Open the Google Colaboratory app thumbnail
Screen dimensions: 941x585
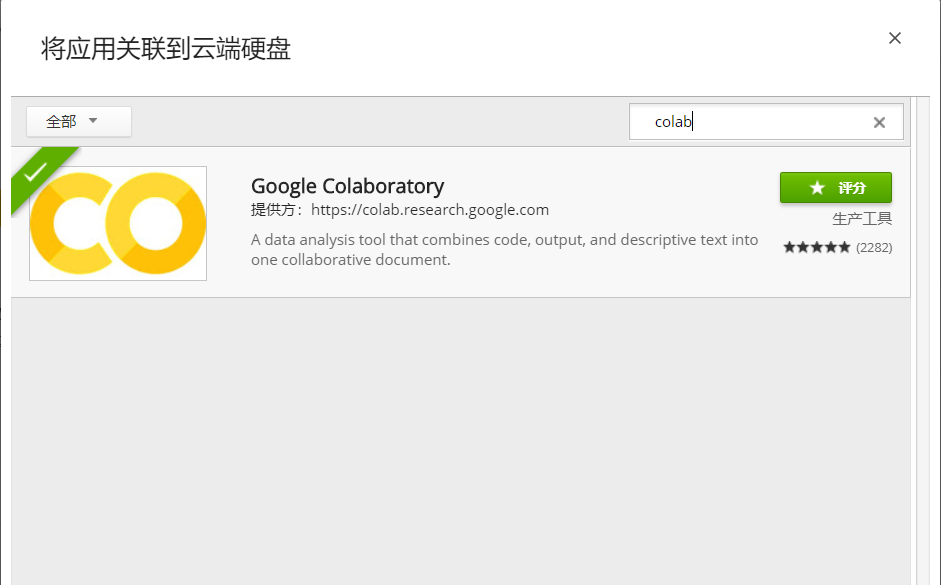[x=117, y=222]
